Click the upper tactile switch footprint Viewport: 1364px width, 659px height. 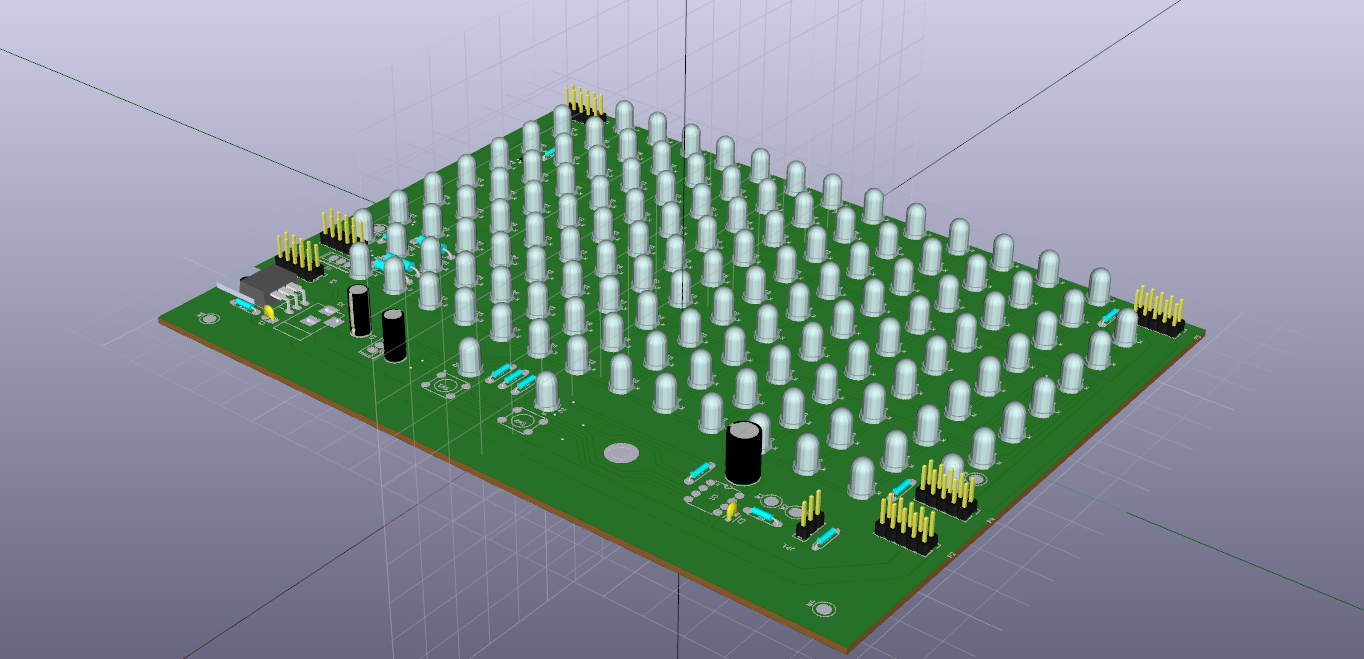click(442, 384)
